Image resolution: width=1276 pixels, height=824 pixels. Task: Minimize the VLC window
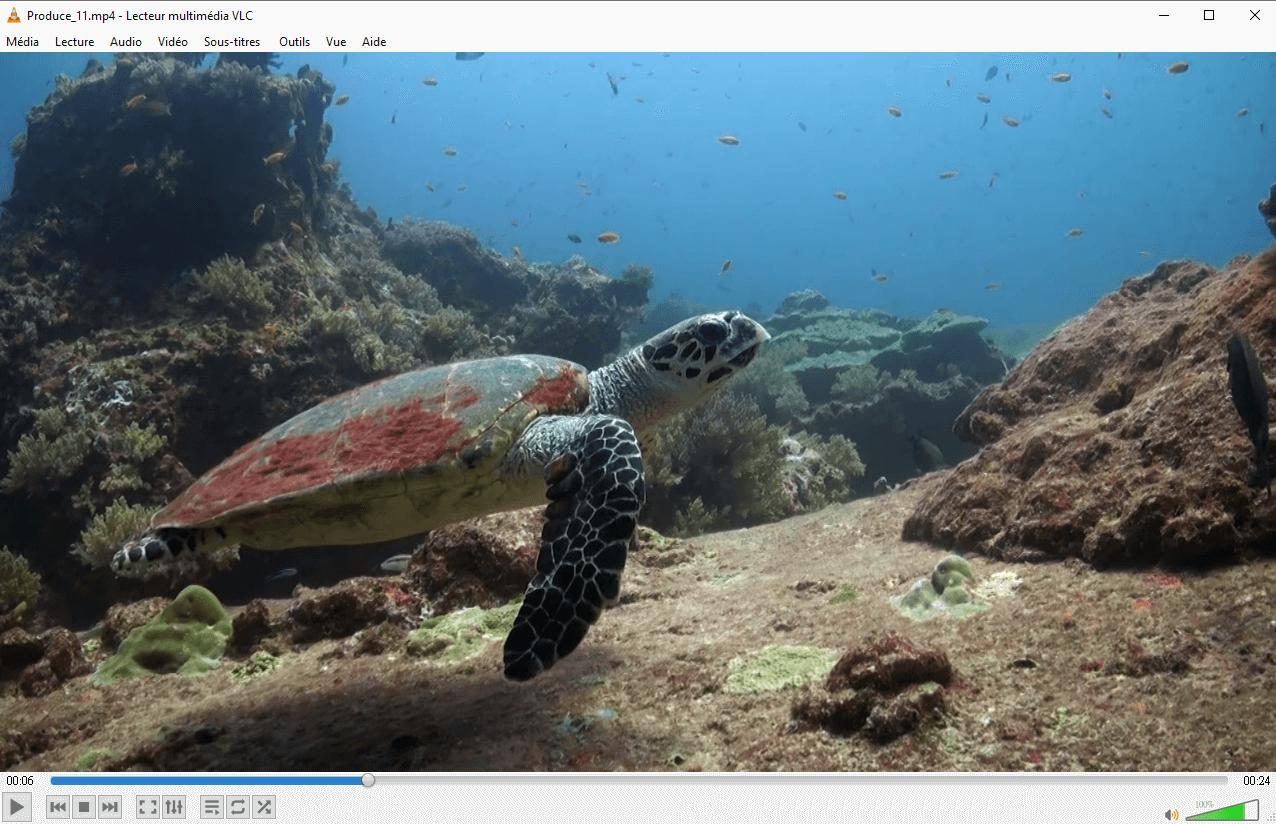pos(1163,15)
